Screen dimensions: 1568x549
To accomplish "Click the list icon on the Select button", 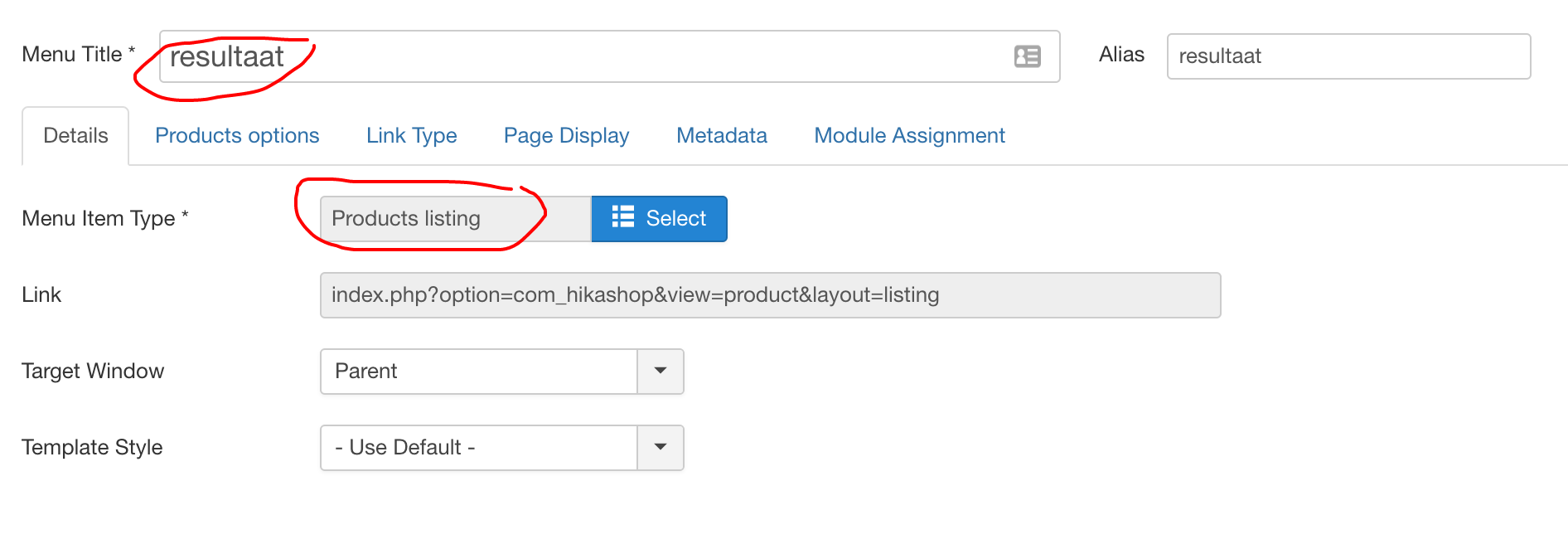I will click(622, 217).
